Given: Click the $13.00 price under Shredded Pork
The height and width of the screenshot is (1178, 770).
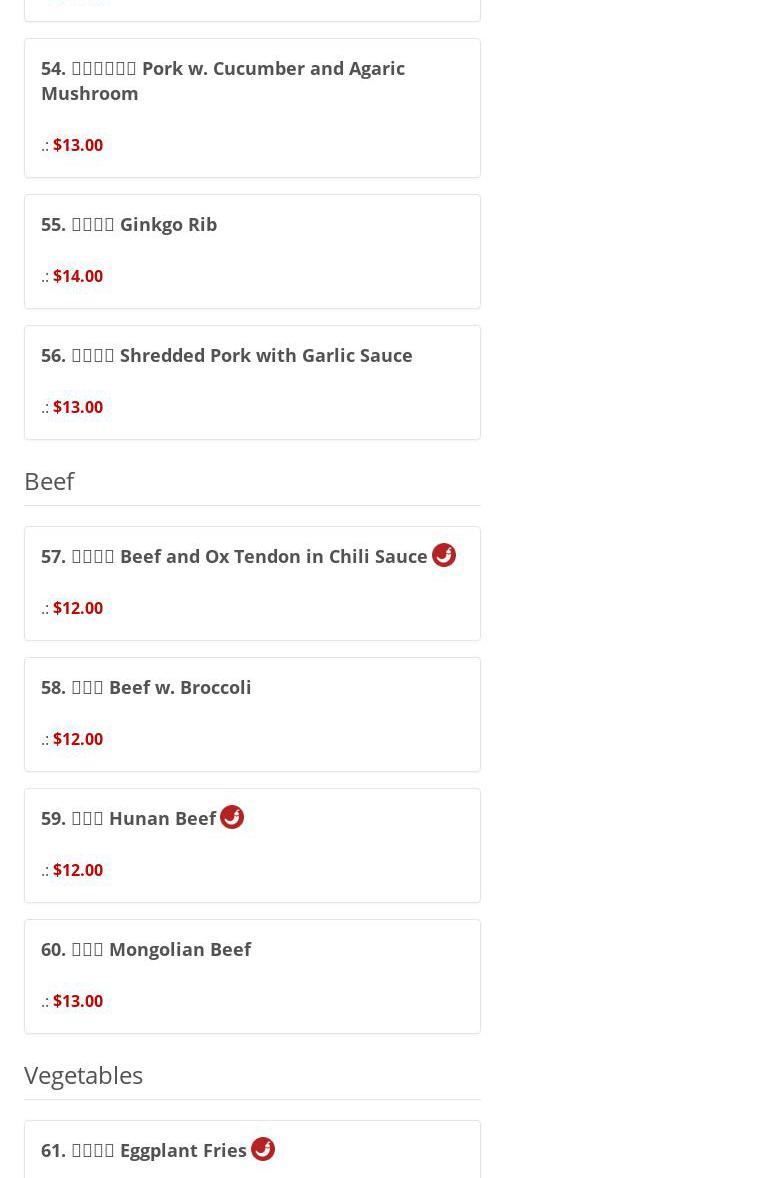Looking at the screenshot, I should click(78, 407).
